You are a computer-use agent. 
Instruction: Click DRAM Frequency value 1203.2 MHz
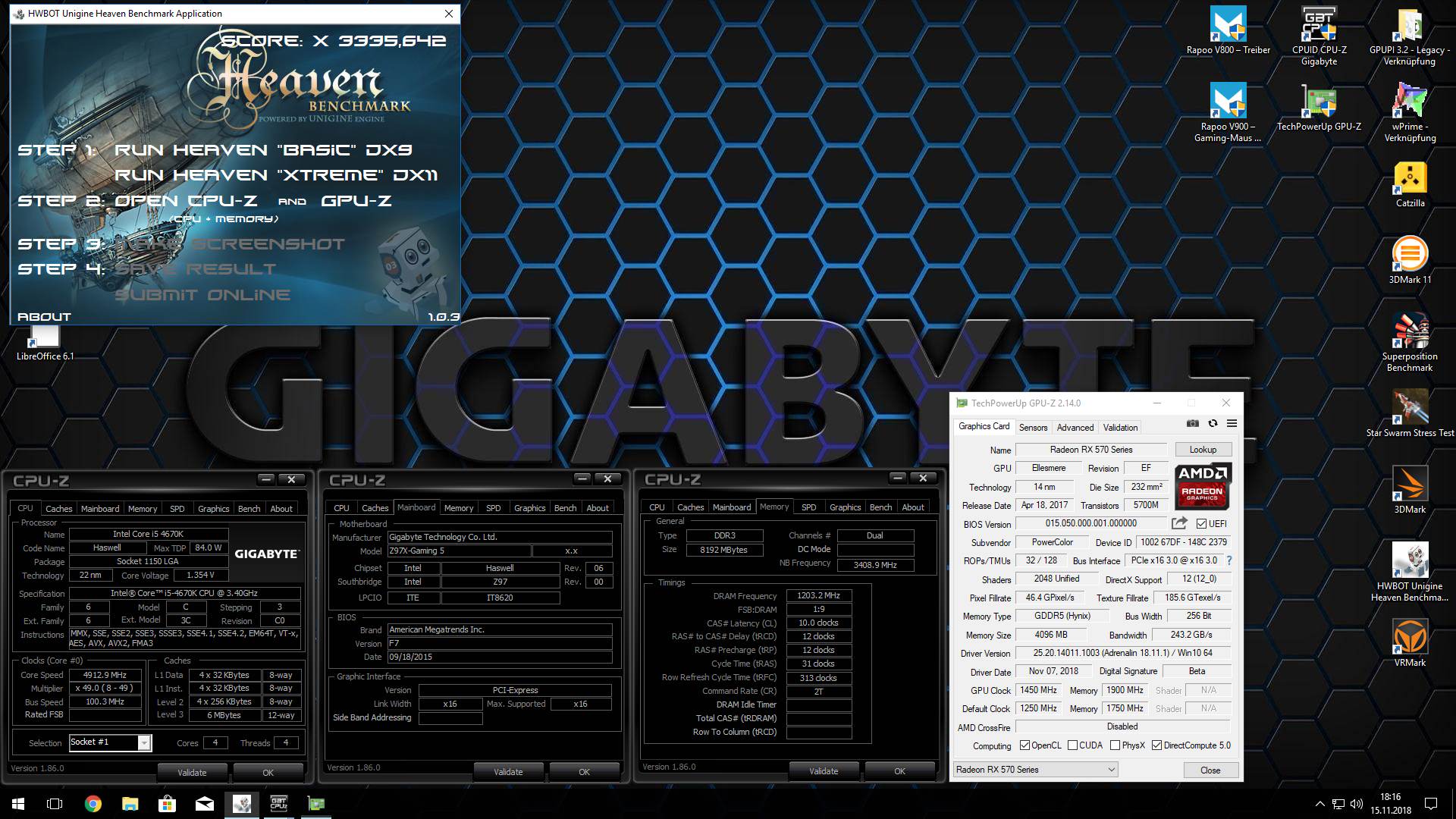(819, 596)
